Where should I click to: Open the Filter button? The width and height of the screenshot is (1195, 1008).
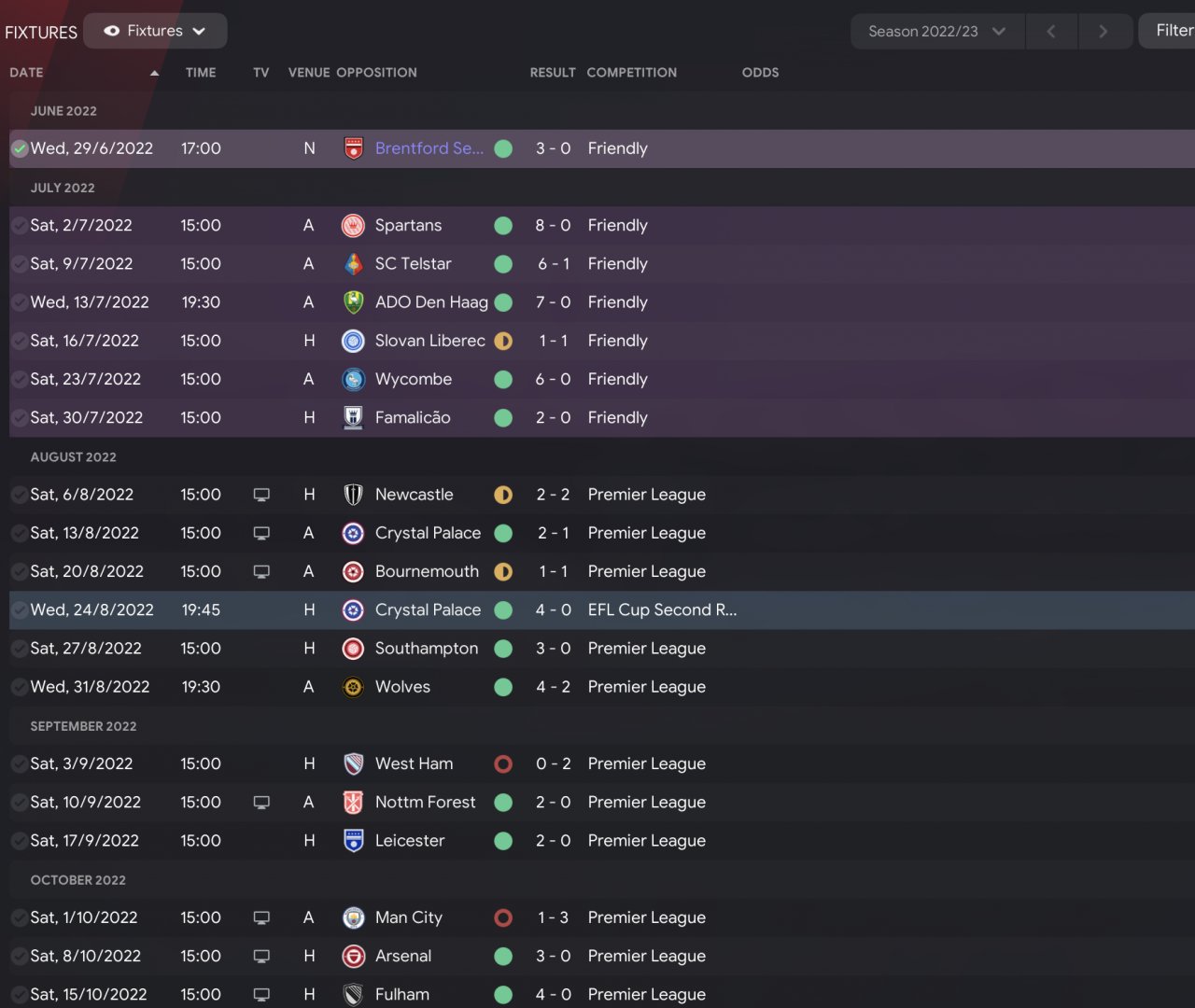pos(1173,31)
